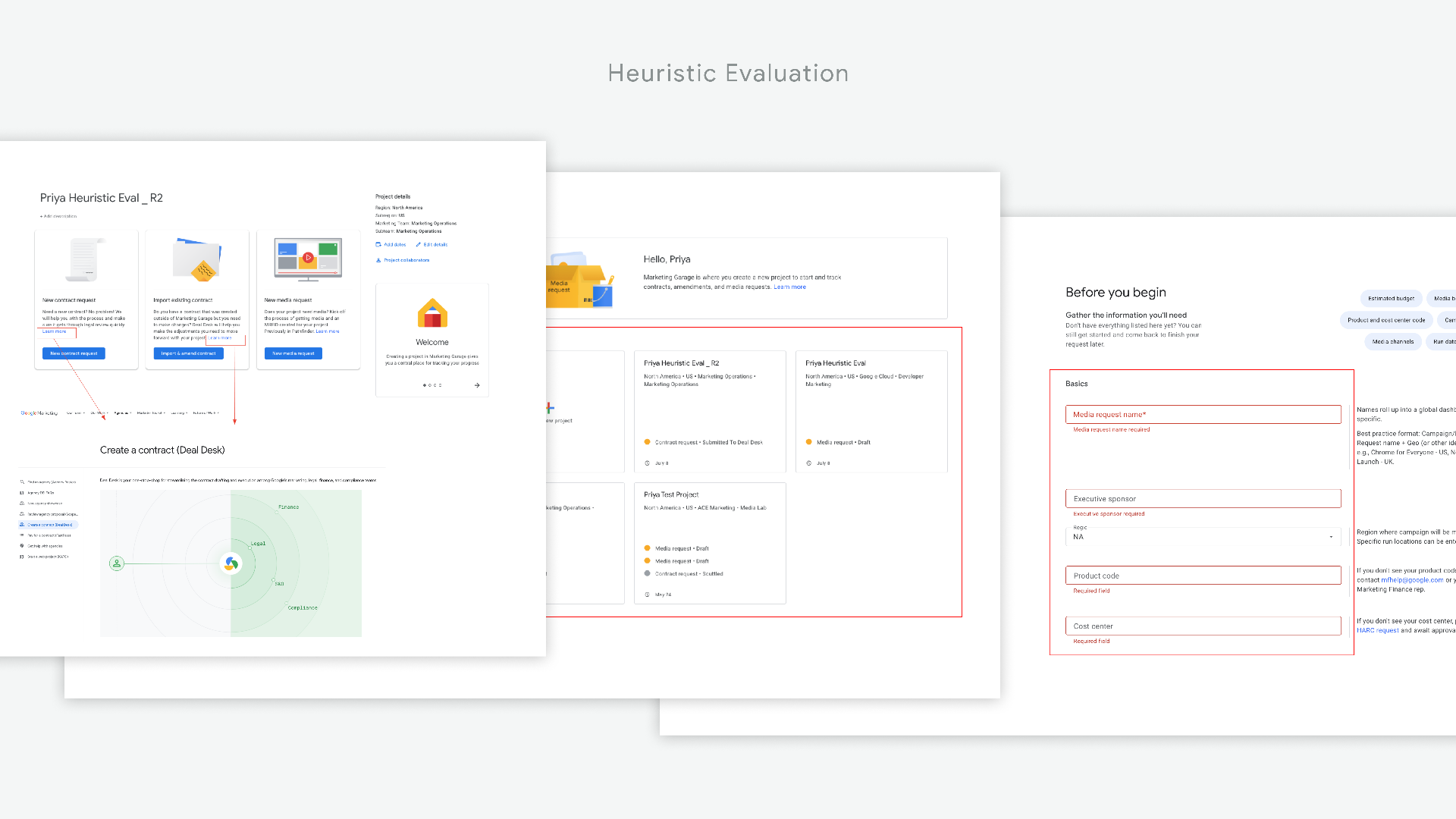Open the Priya Heuristic Eval _ R2 project card
1456x819 pixels.
click(x=710, y=411)
